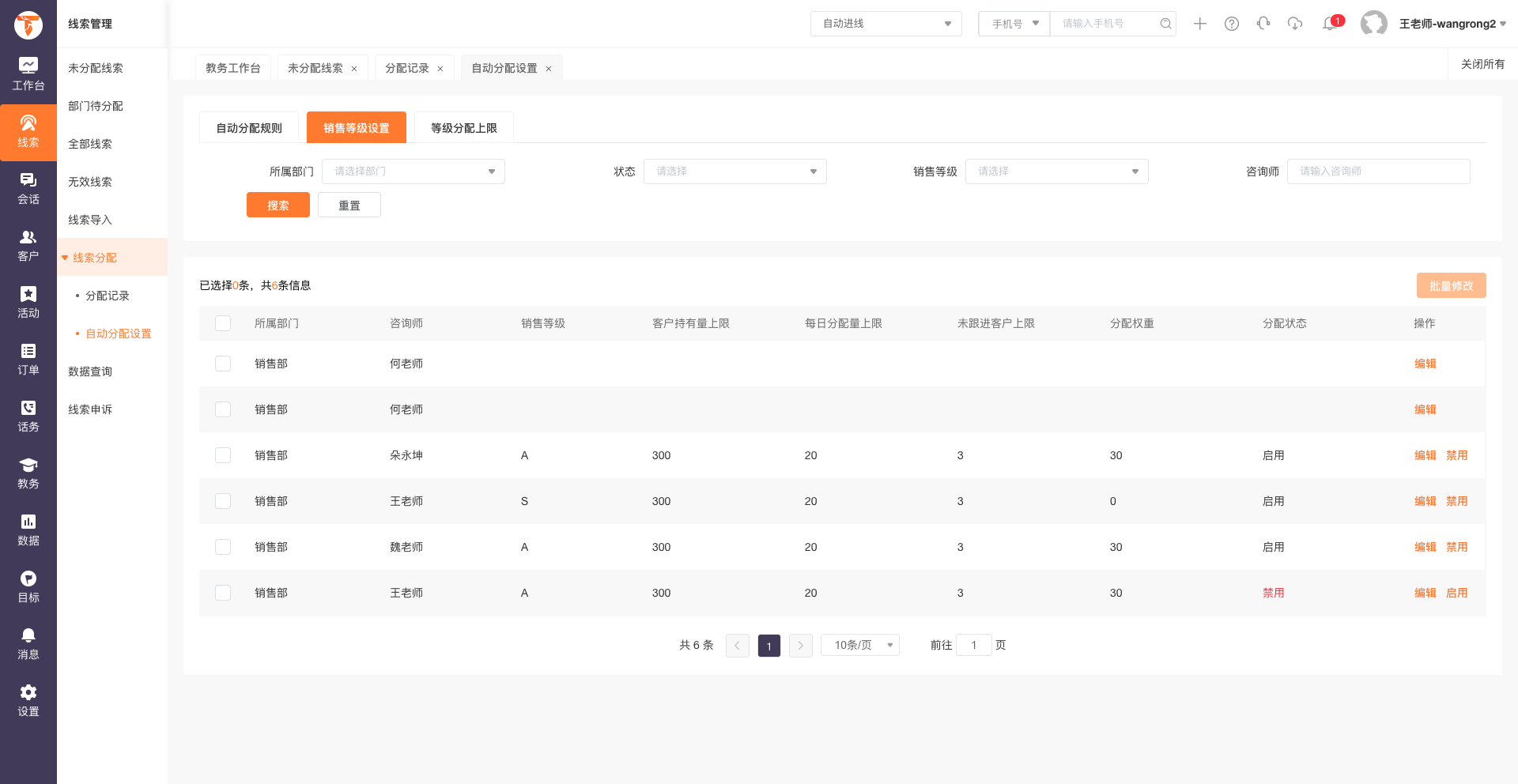Screen dimensions: 1518x784
Task: Click the notification bell with red badge
Action: tap(1331, 23)
